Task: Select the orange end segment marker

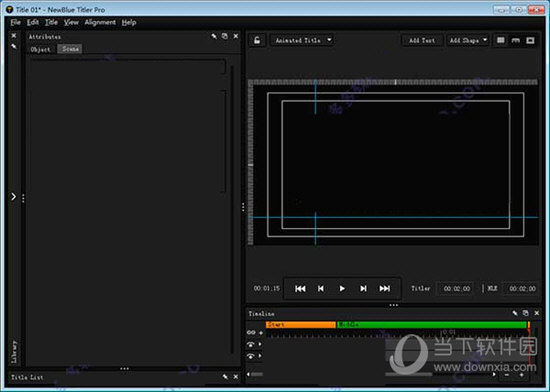Action: (x=529, y=325)
